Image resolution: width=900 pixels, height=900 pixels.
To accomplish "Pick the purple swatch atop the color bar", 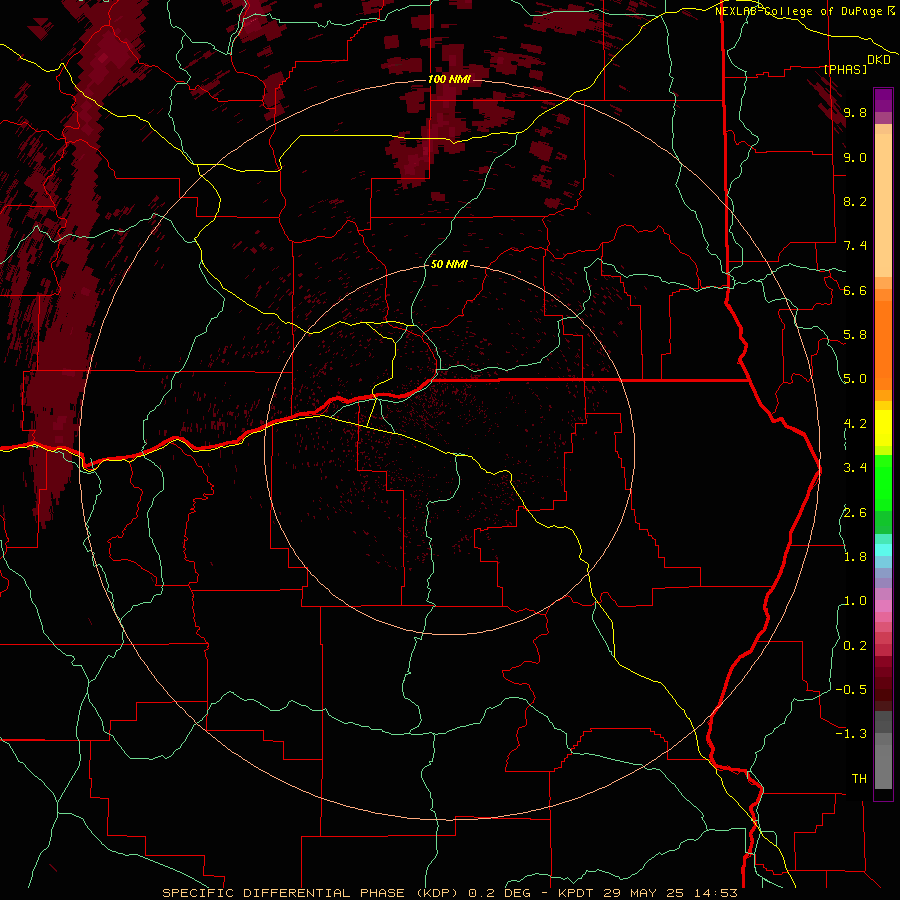I will [883, 100].
